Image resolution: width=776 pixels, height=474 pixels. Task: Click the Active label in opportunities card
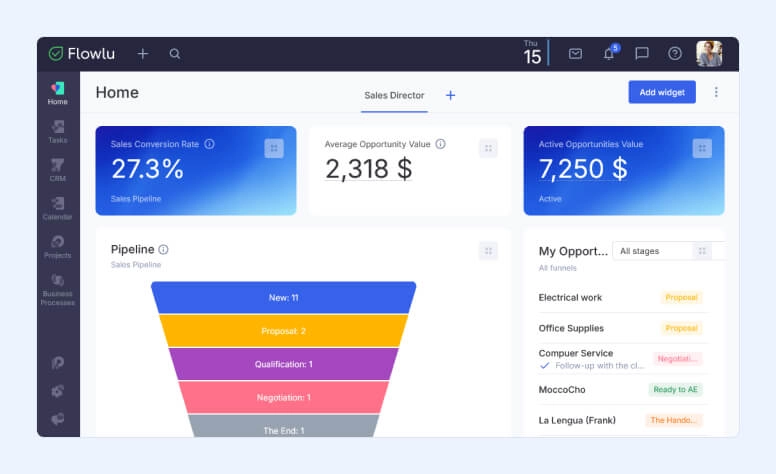550,199
